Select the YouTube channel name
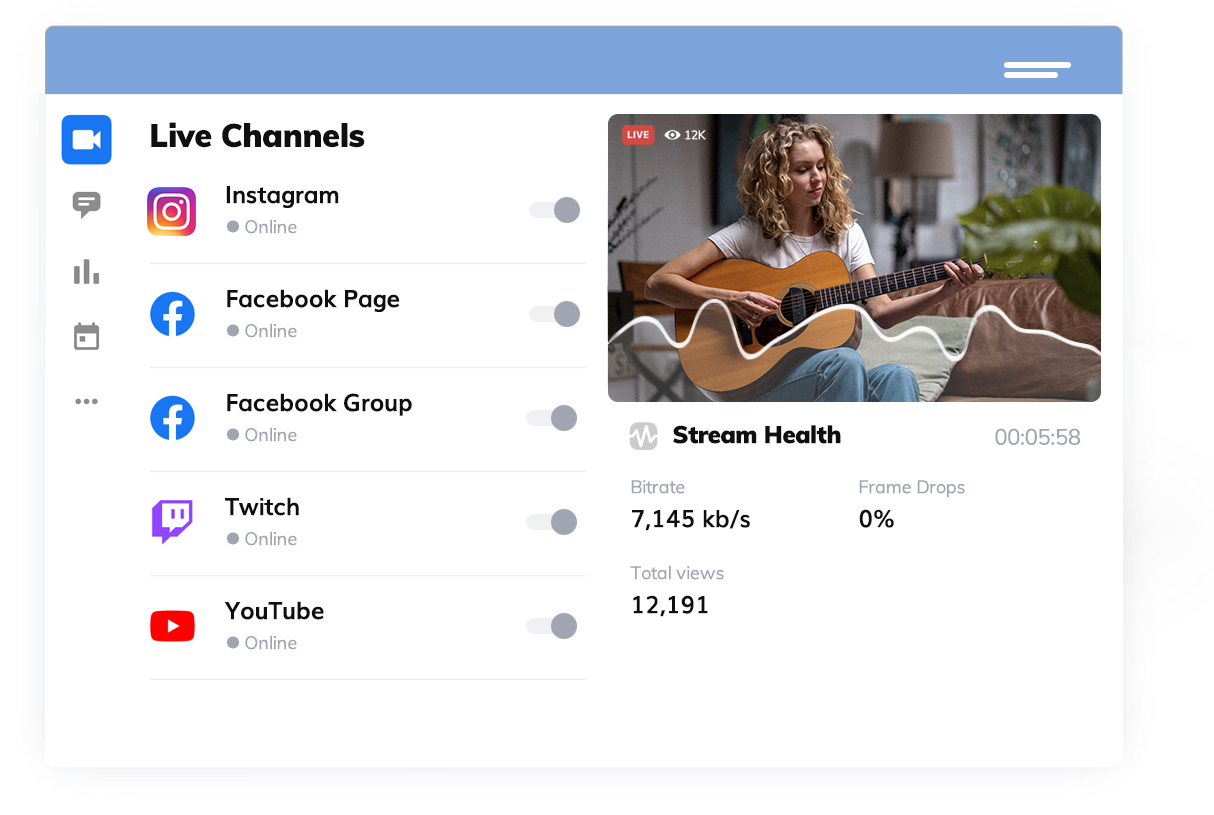The height and width of the screenshot is (815, 1214). click(275, 611)
